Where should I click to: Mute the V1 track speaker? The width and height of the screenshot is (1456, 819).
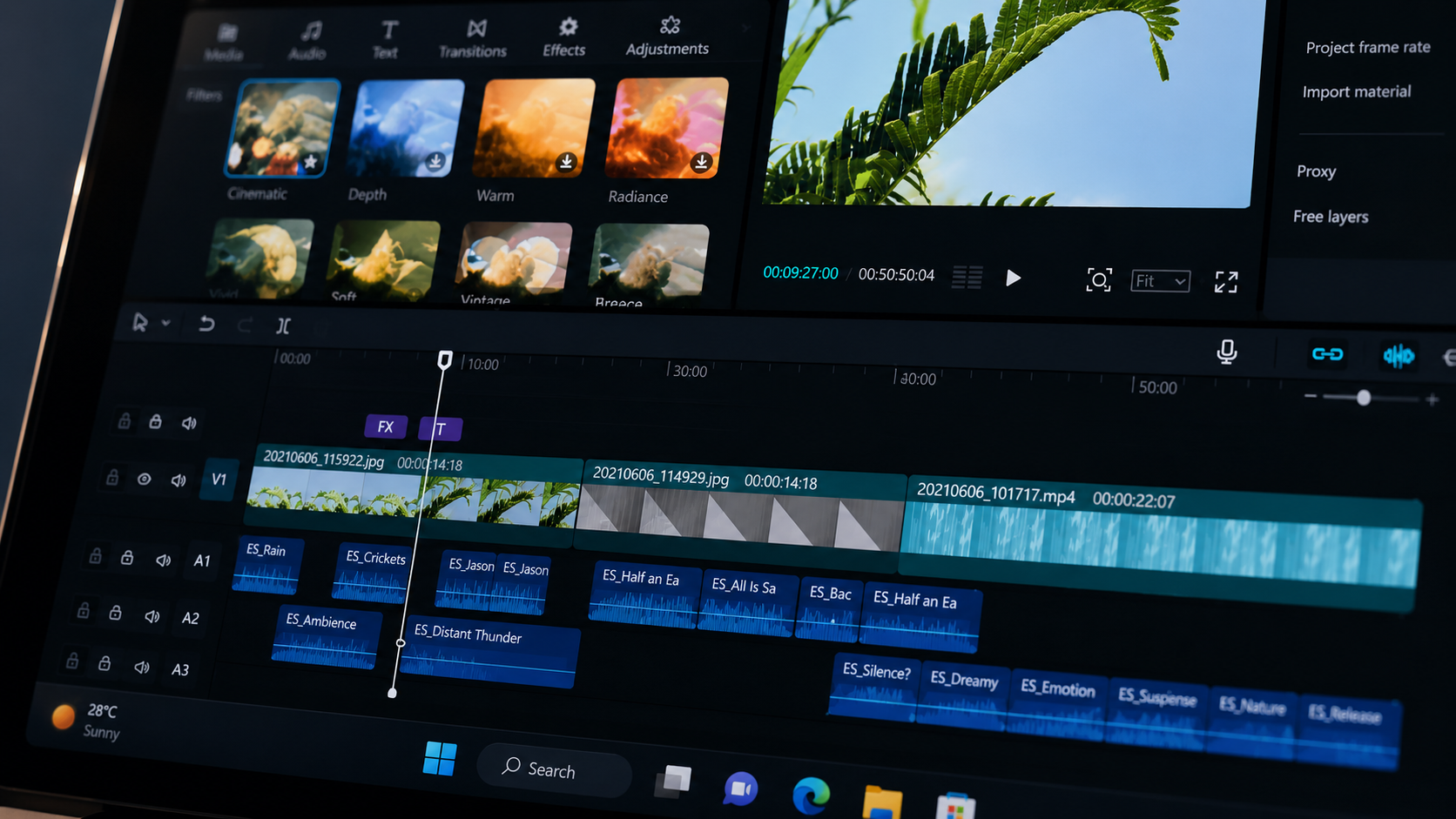point(179,480)
